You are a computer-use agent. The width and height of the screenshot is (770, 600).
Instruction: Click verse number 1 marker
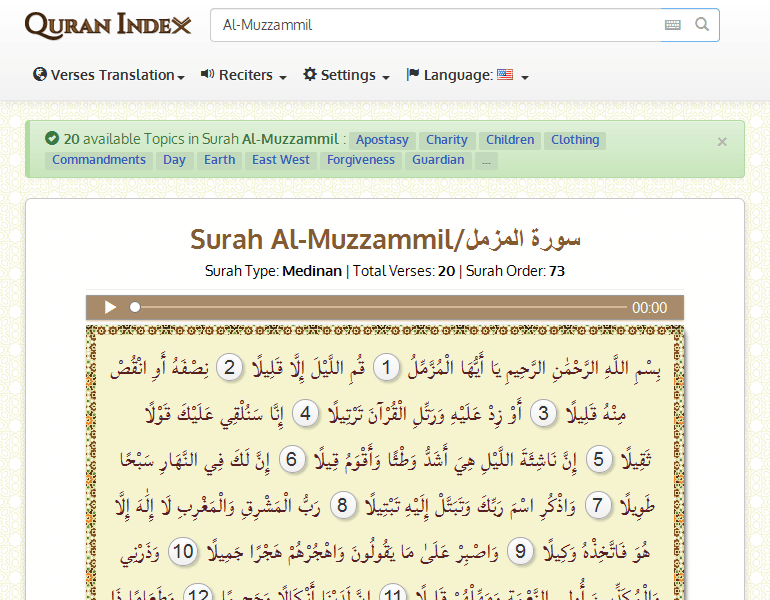(x=388, y=369)
